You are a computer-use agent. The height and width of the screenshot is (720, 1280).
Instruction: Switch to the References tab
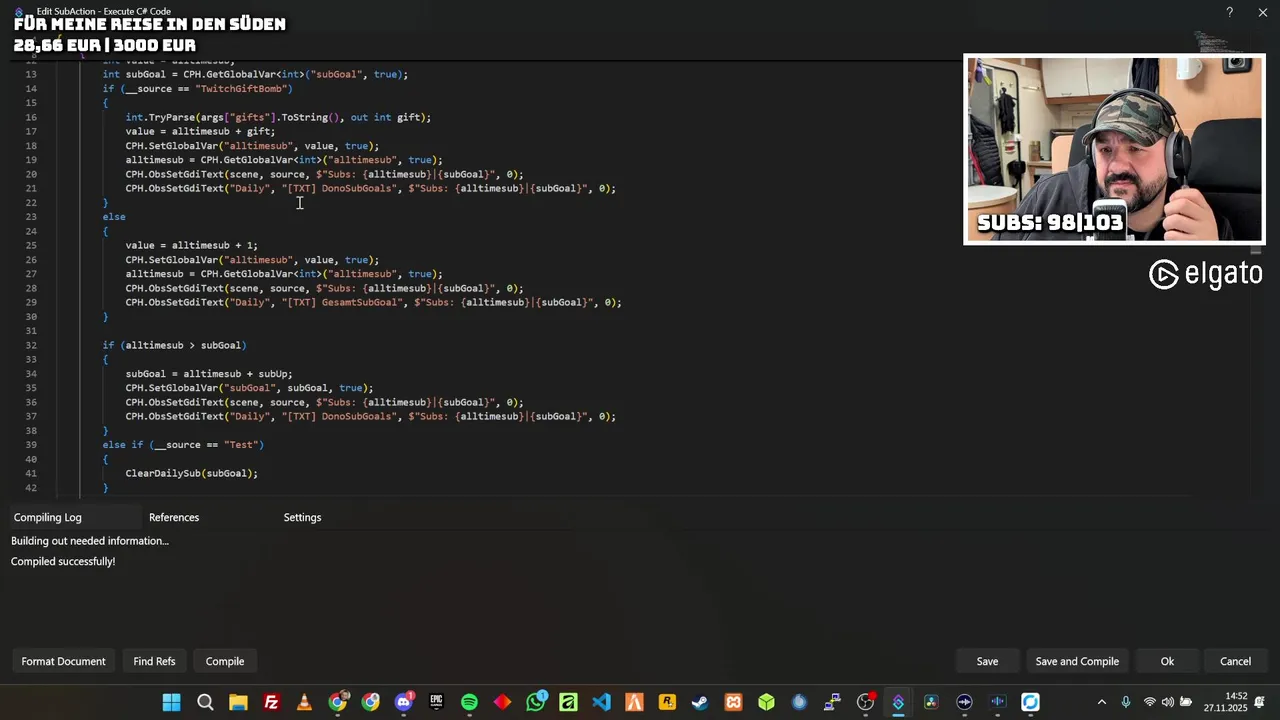(x=174, y=517)
